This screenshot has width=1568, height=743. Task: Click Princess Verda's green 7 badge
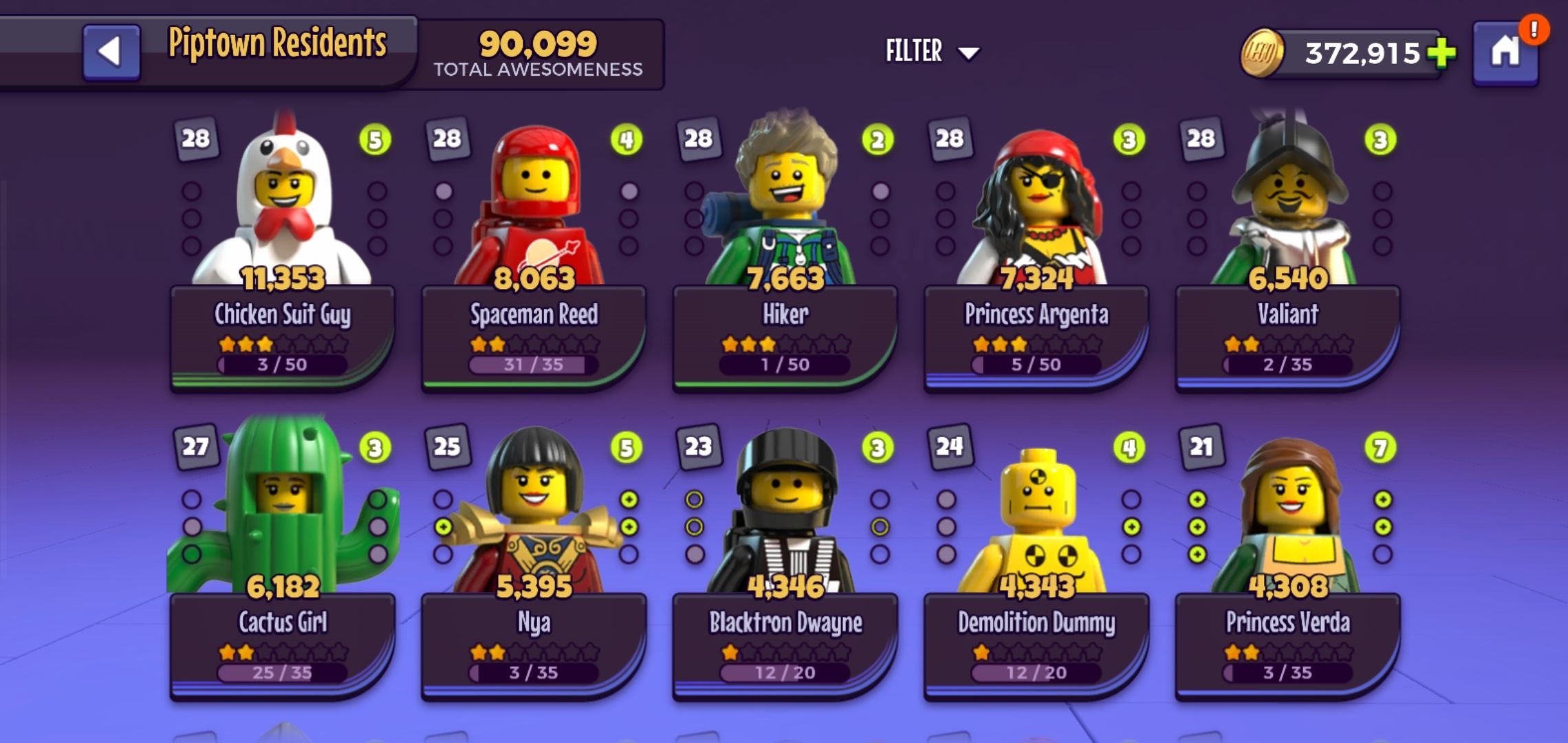tap(1380, 448)
